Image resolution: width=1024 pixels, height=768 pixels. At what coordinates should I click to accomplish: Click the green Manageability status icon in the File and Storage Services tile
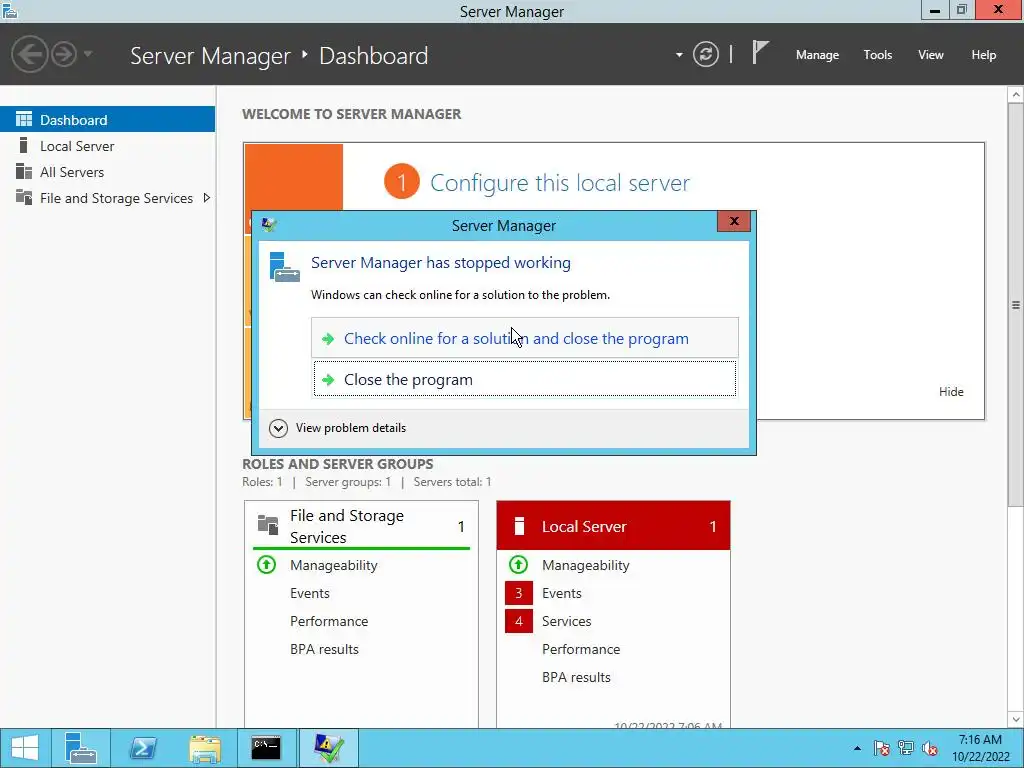point(266,564)
